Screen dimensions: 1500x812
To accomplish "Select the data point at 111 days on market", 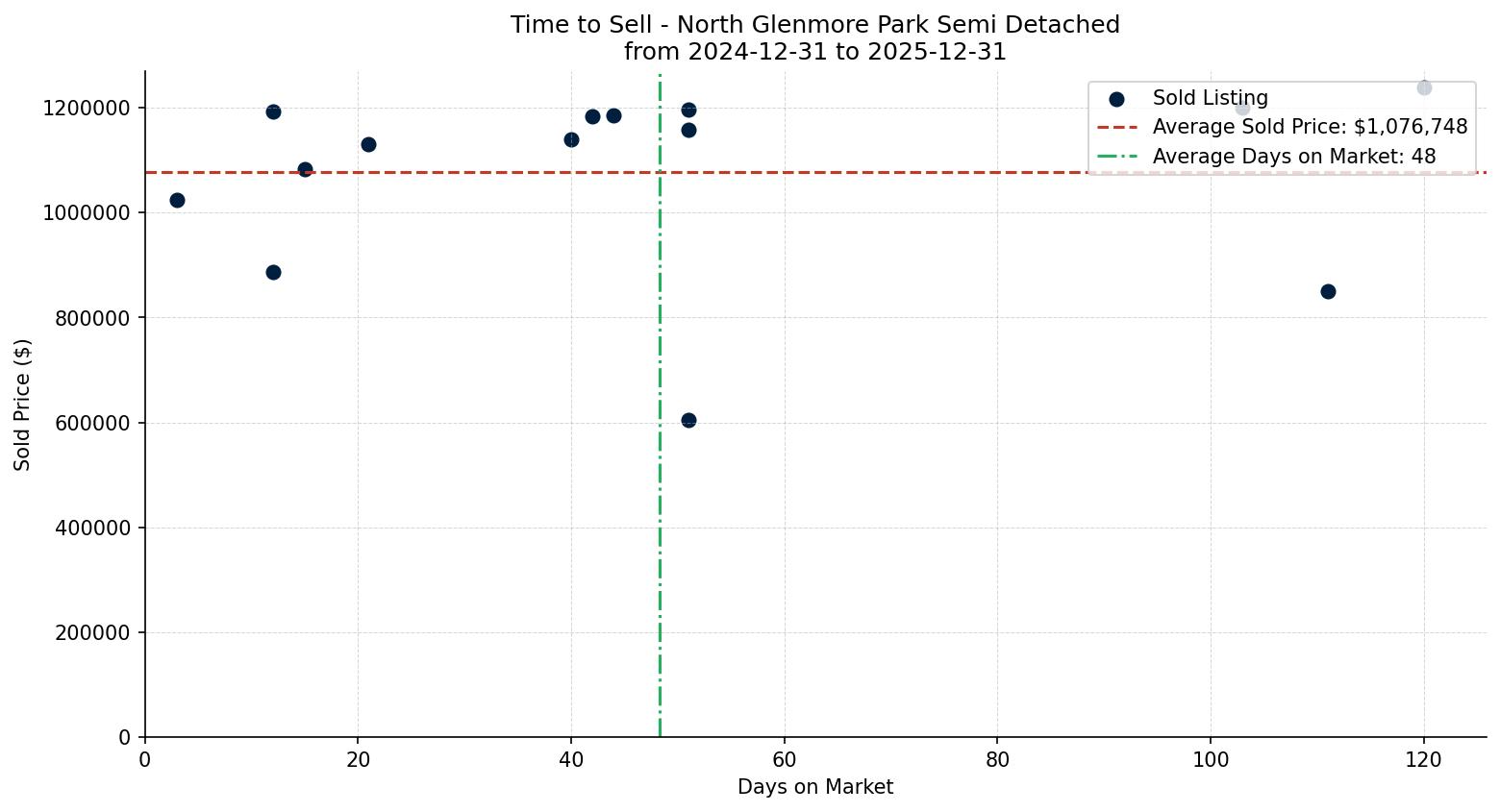I will [1328, 291].
